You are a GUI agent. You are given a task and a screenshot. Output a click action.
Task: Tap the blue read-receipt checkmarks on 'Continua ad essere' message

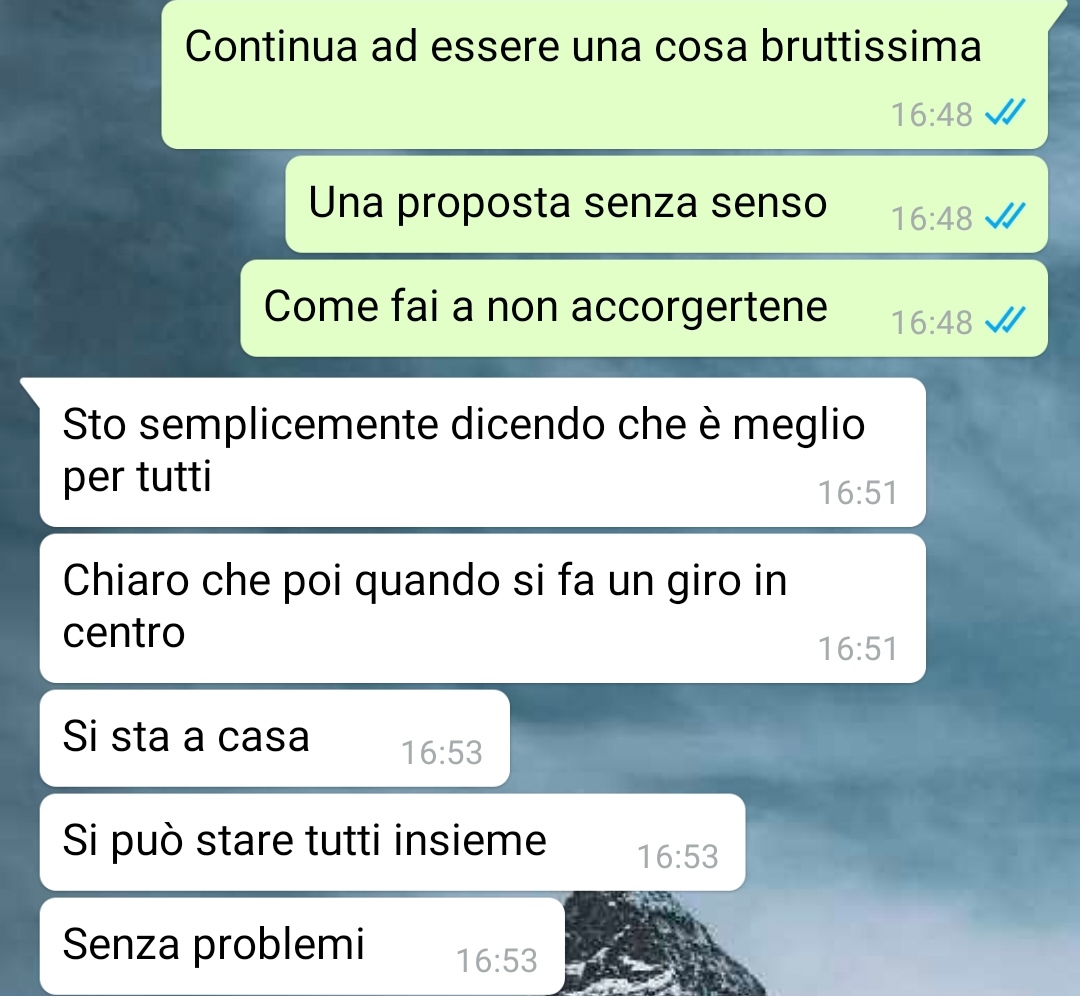(1005, 113)
